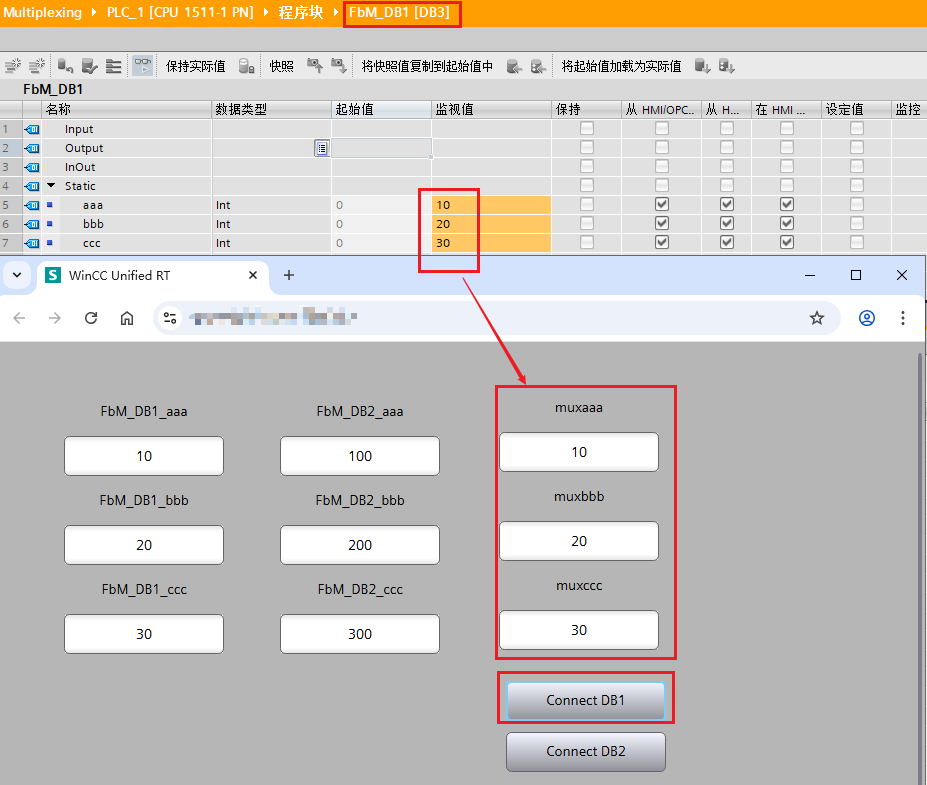This screenshot has height=785, width=927.
Task: Open the browser tab search dropdown
Action: (x=17, y=275)
